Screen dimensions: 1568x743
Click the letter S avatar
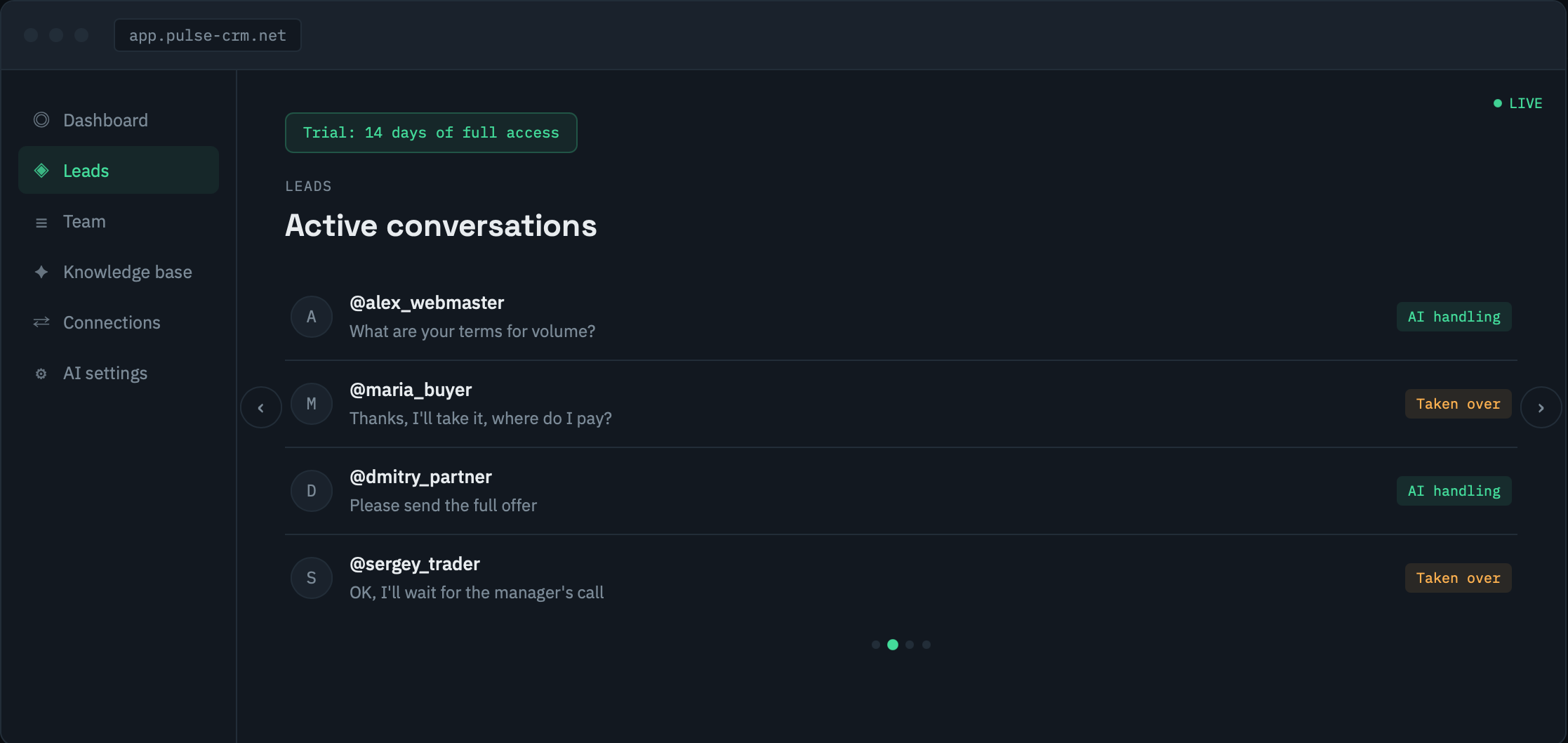[312, 578]
